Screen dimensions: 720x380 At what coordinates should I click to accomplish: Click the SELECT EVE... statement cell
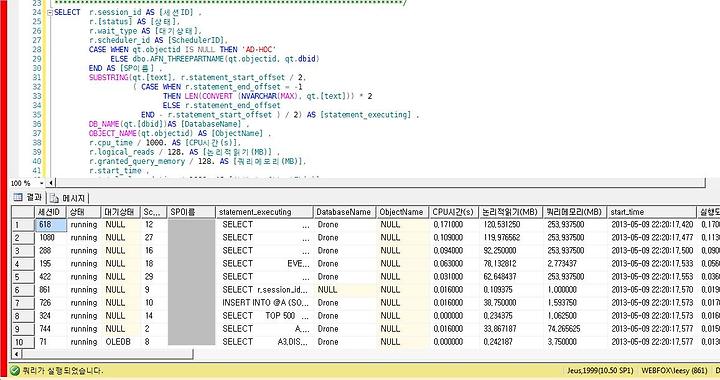tap(265, 263)
